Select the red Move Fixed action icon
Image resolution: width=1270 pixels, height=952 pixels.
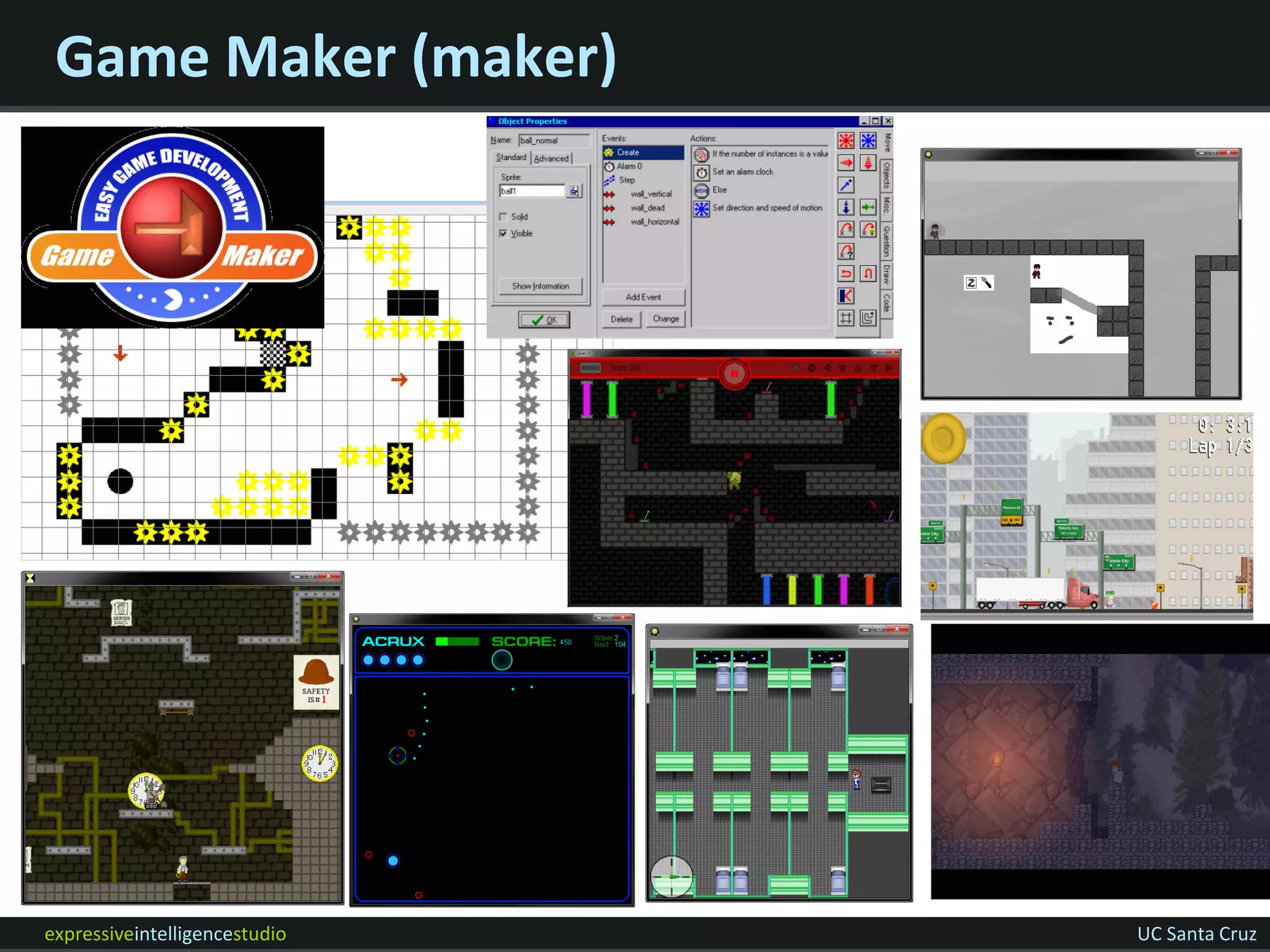(x=846, y=141)
